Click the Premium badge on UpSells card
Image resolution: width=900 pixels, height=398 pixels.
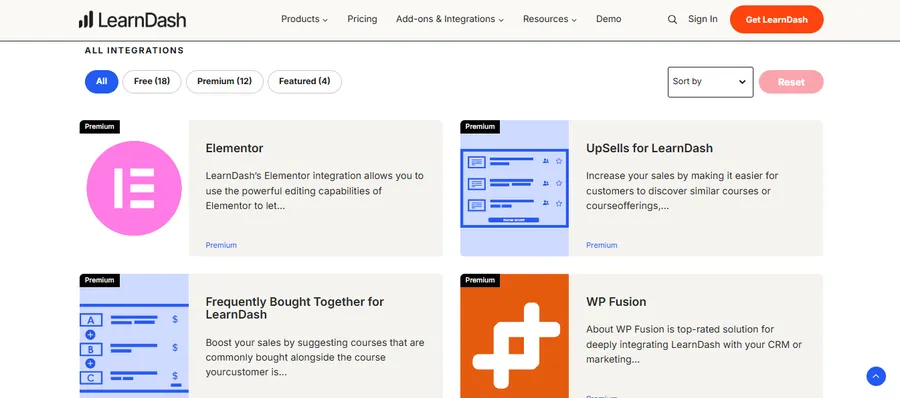tap(480, 126)
